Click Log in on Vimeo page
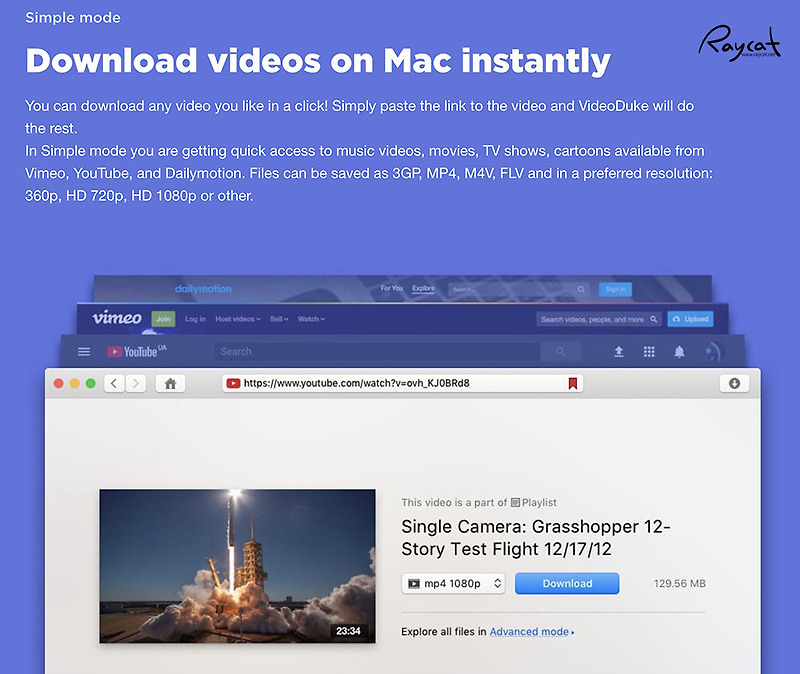 point(195,319)
